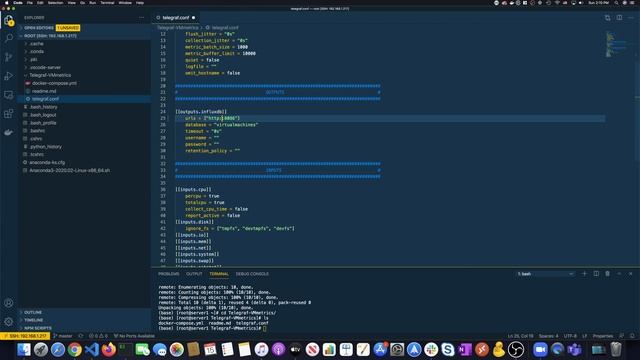Viewport: 640px width, 360px height.
Task: Open the Docker view in activity bar
Action: pos(9,132)
